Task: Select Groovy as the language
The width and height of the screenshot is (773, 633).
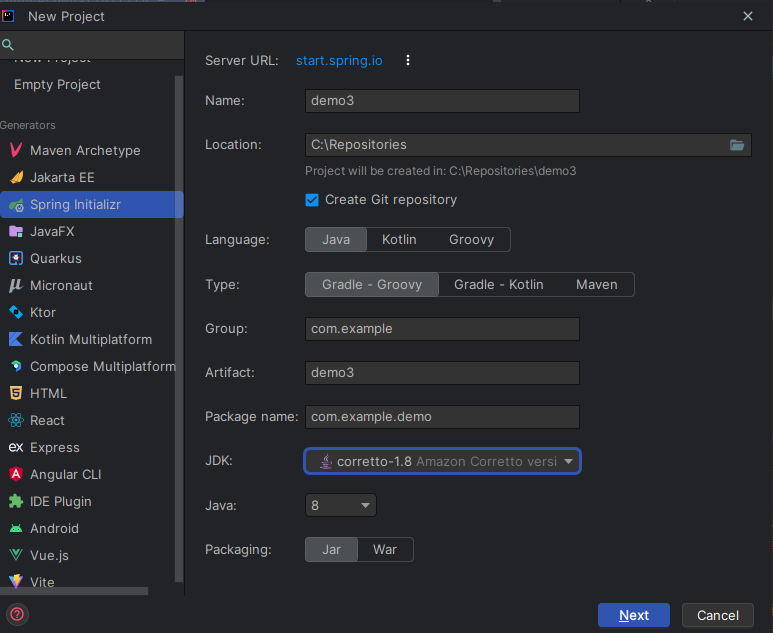Action: point(471,240)
